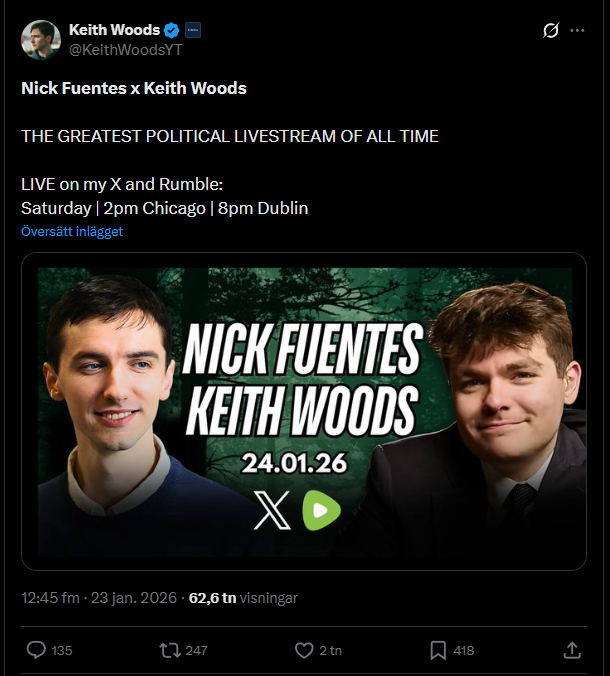610x676 pixels.
Task: Toggle the bookmark icon
Action: [x=438, y=650]
